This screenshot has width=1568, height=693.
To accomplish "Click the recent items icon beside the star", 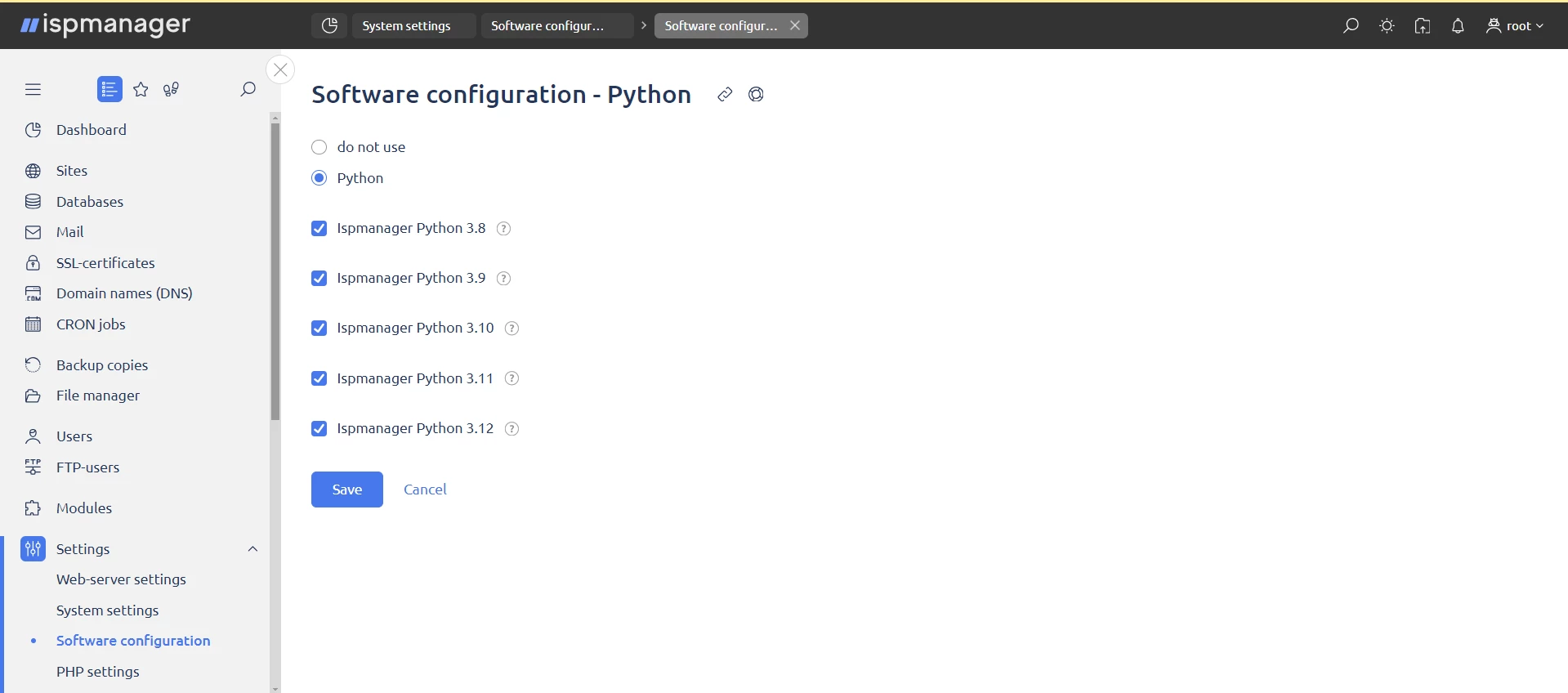I will [171, 89].
